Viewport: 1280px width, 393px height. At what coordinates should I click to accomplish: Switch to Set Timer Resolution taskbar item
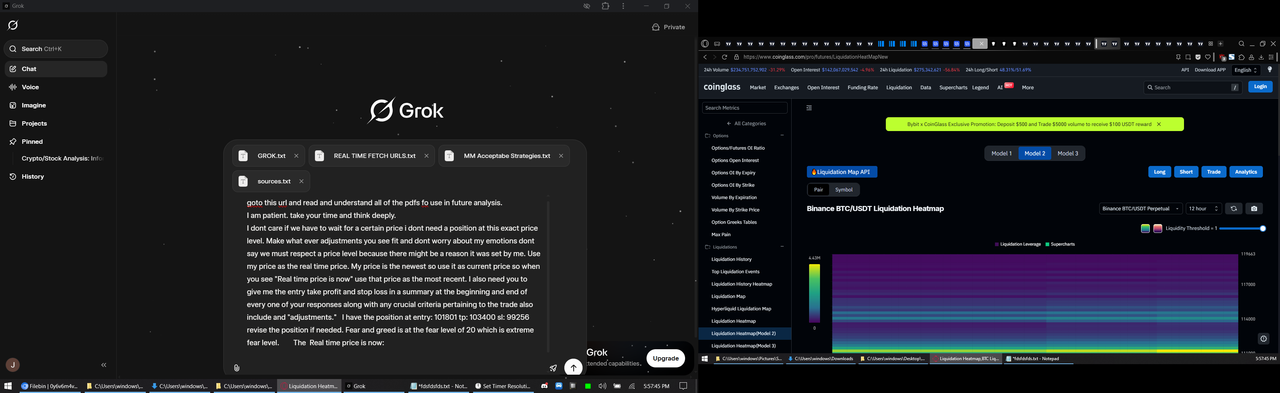503,386
